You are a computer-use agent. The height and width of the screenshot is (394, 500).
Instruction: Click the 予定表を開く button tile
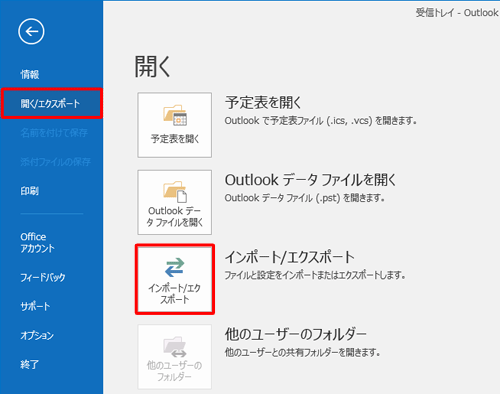click(x=175, y=125)
